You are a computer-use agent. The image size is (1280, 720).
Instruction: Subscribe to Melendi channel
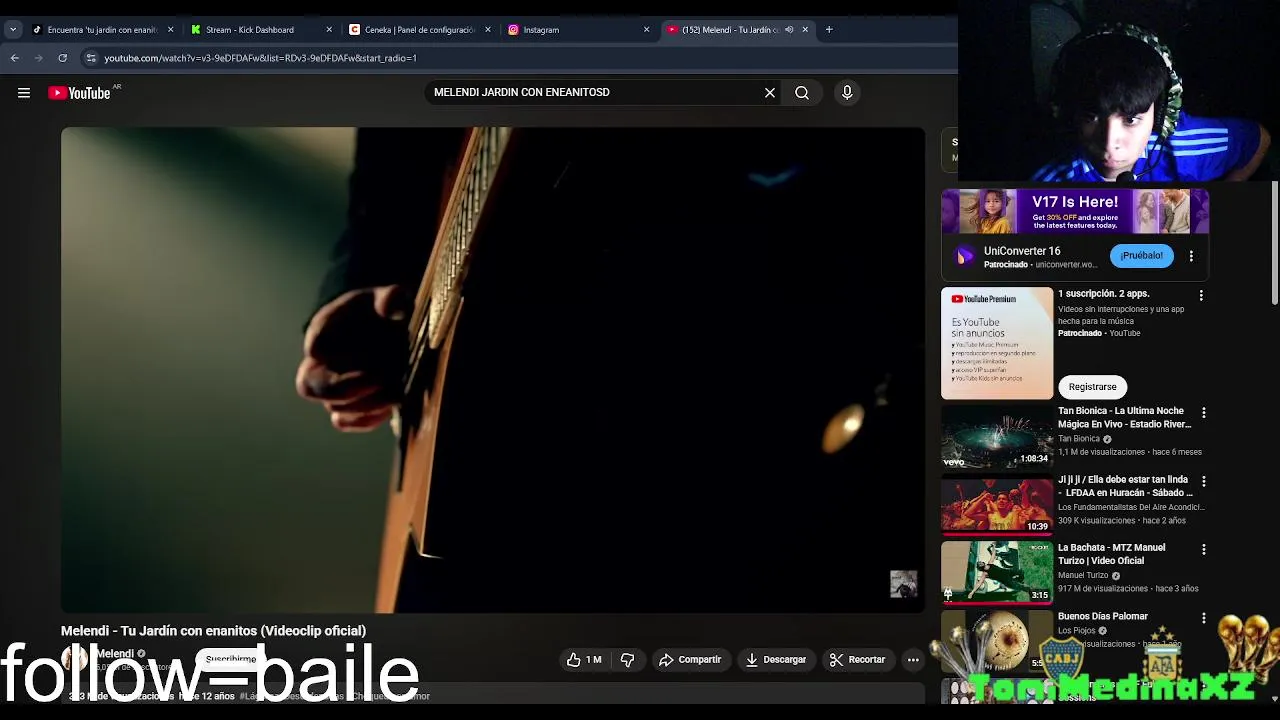tap(231, 659)
